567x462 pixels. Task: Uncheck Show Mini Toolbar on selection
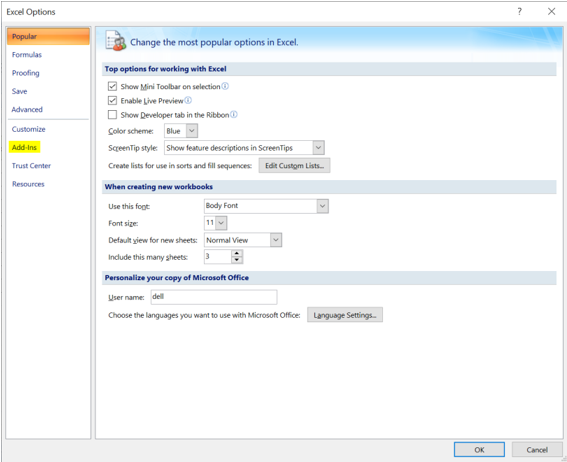tap(112, 86)
